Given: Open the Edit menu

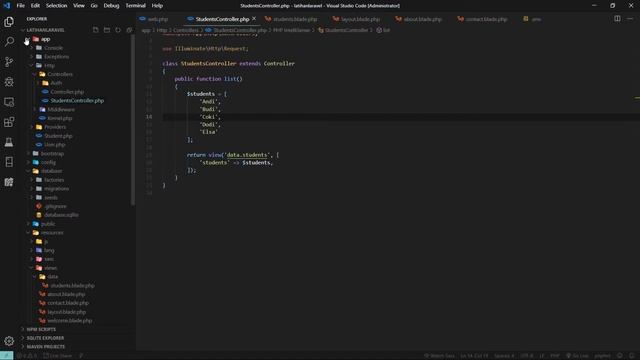Looking at the screenshot, I should point(35,6).
